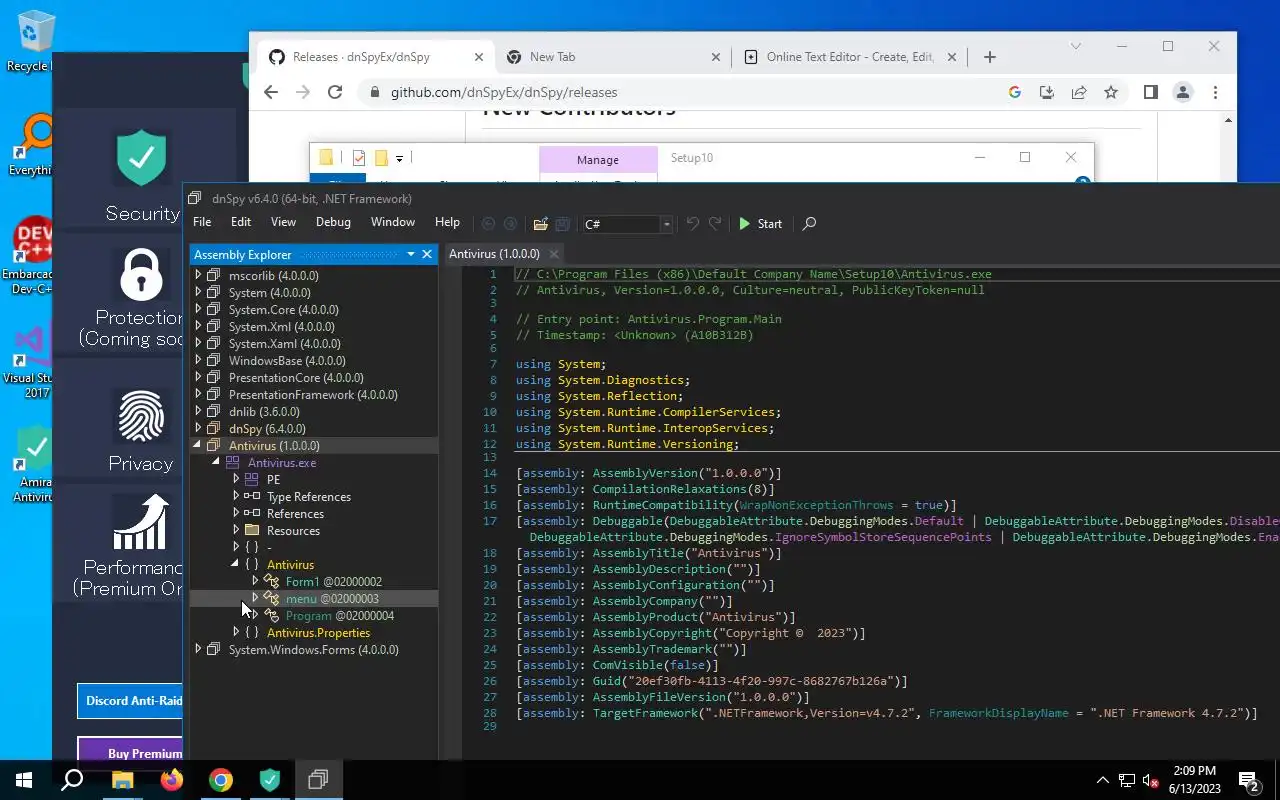Open the dnSpy search magnifier
This screenshot has height=800, width=1280.
click(x=809, y=224)
